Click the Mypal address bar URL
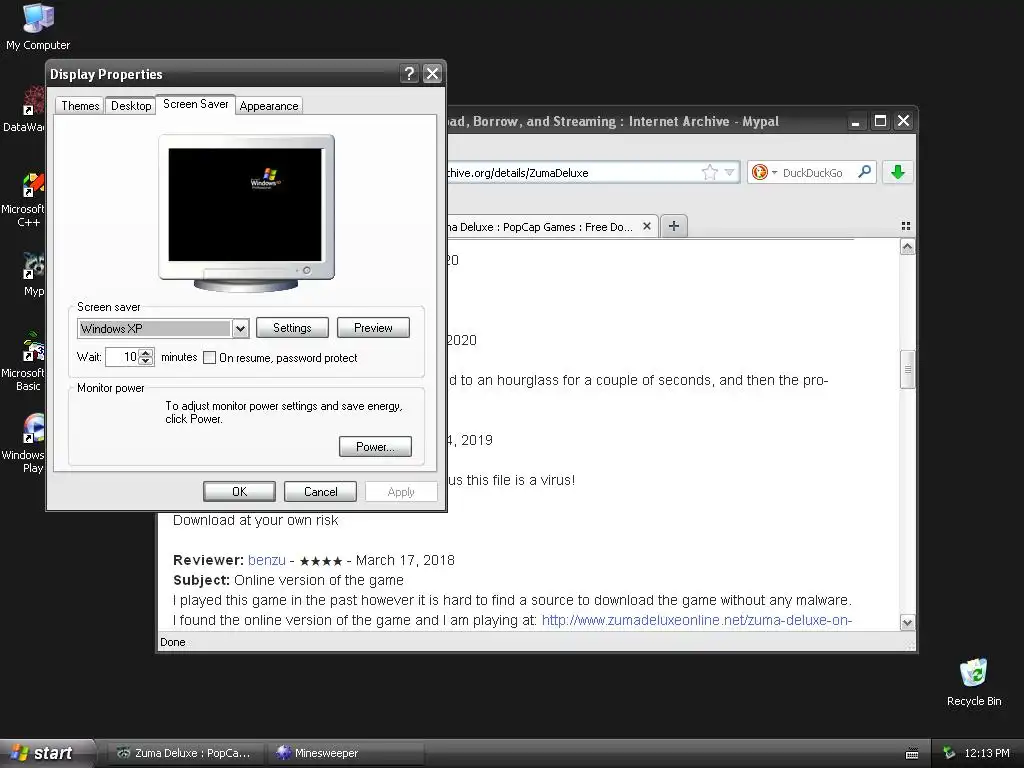Viewport: 1024px width, 768px height. [x=571, y=172]
